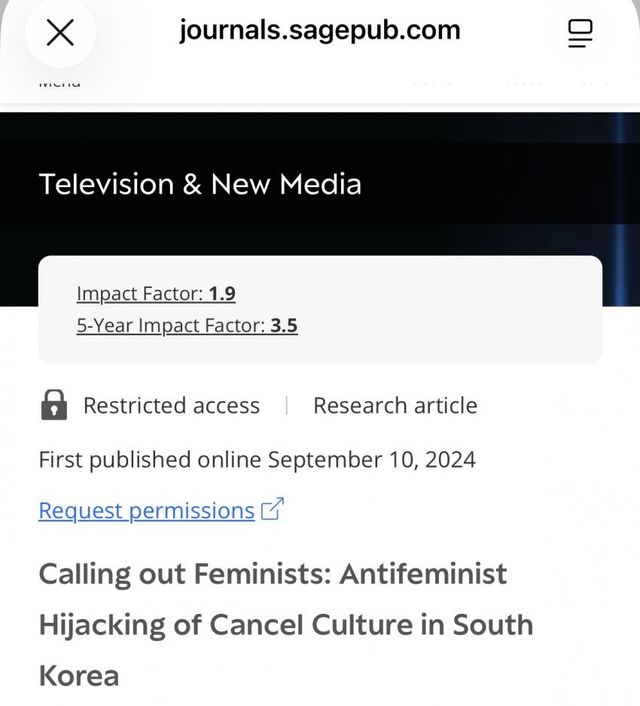This screenshot has height=706, width=640.
Task: Click the 'Impact Factor' label link
Action: tap(140, 294)
